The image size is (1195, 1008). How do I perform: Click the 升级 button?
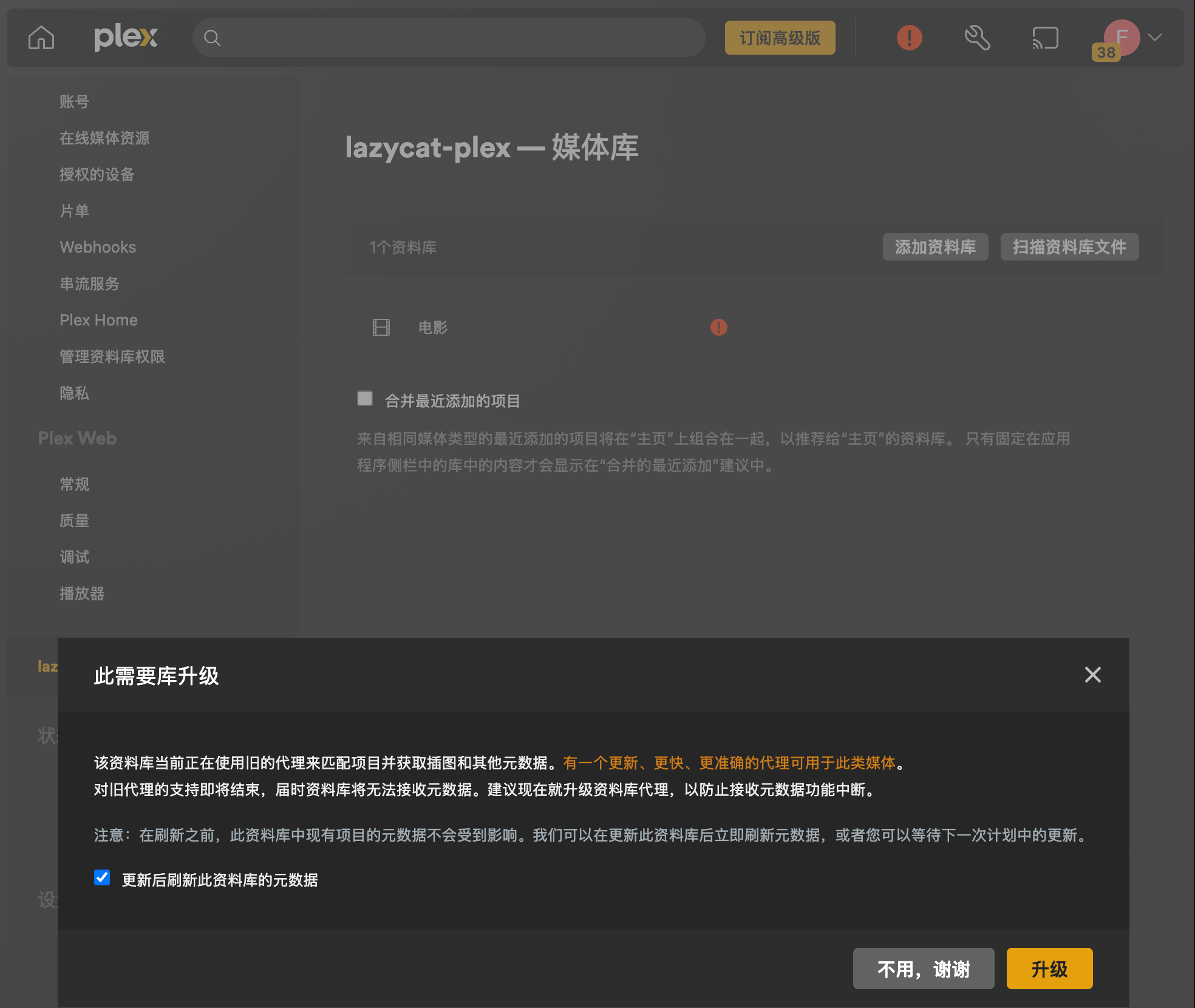1049,969
